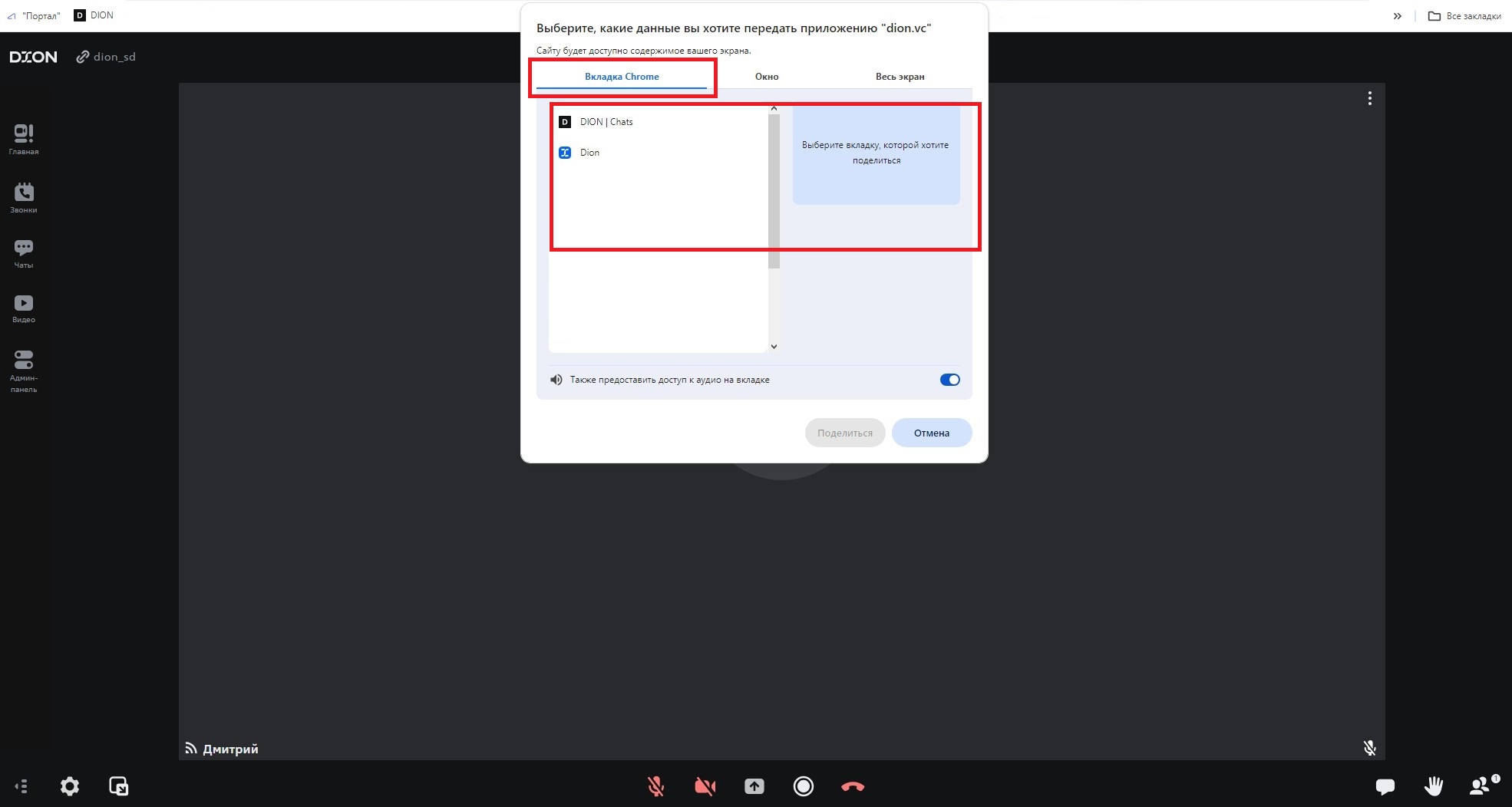Open the Админ-панель sidebar section

click(x=24, y=371)
